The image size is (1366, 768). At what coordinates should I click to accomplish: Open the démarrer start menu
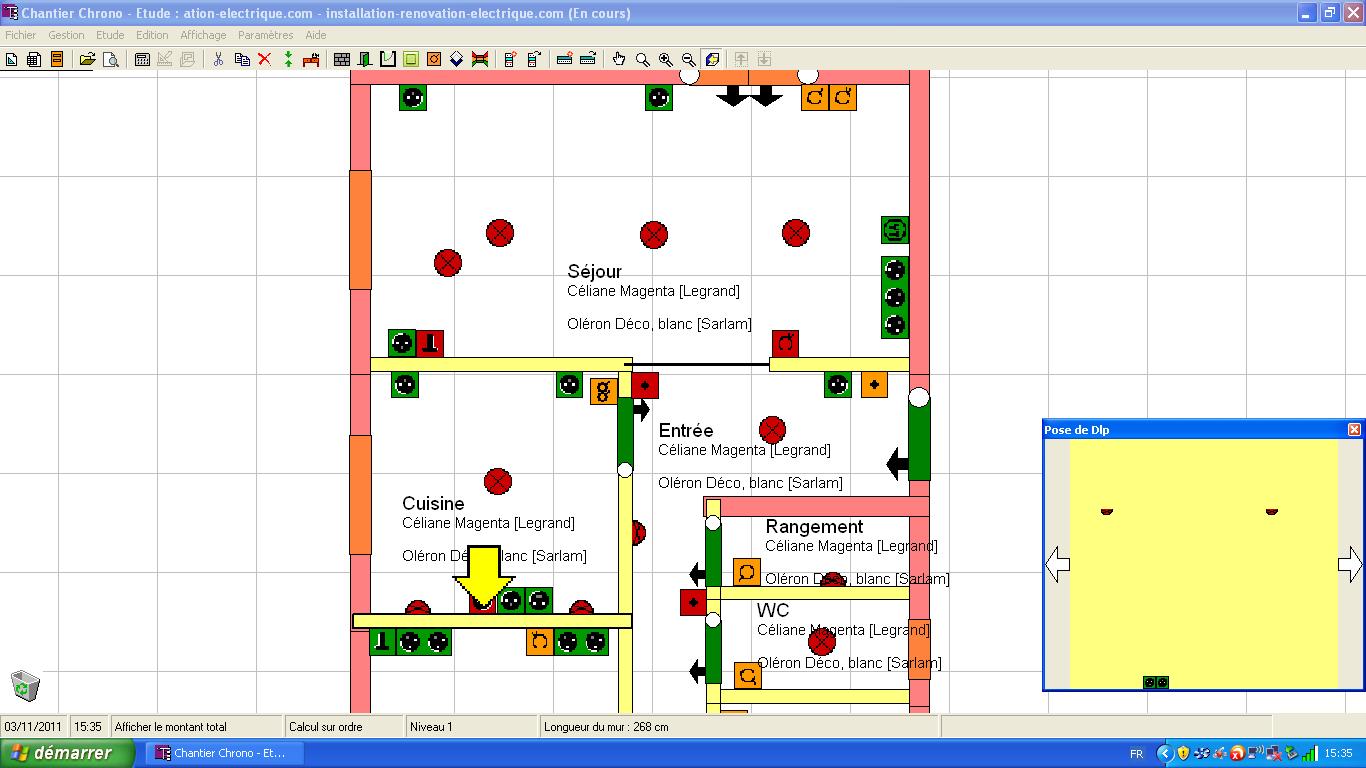[67, 753]
